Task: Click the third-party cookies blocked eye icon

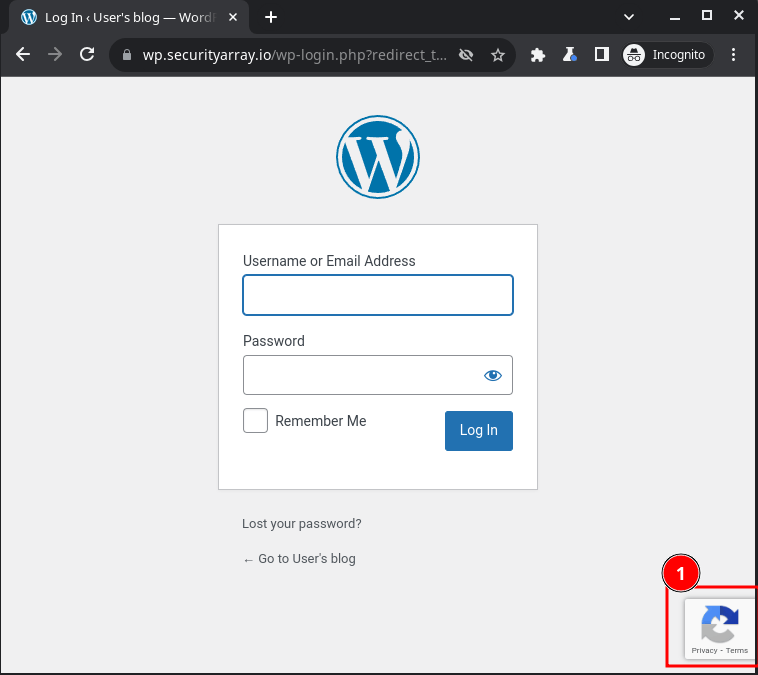Action: point(466,55)
